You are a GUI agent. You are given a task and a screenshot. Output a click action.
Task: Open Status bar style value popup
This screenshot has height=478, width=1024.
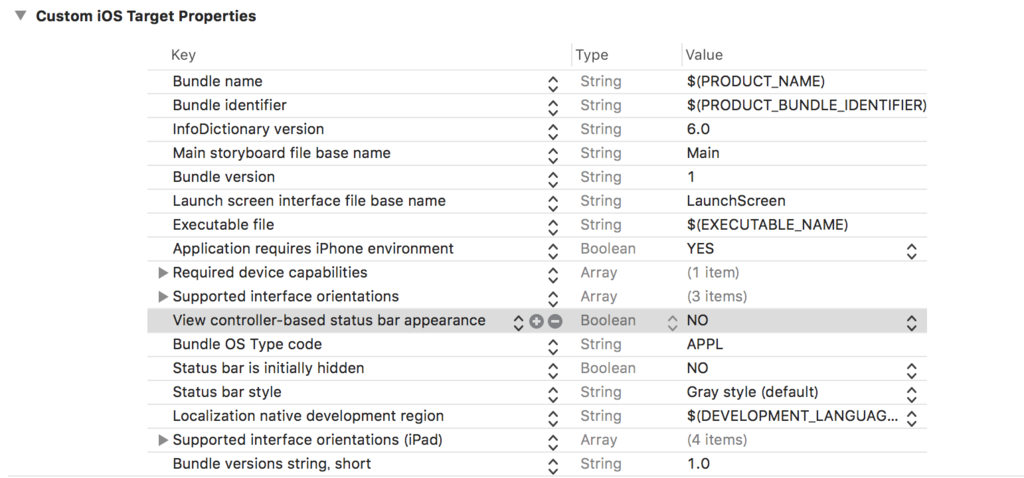tap(911, 394)
